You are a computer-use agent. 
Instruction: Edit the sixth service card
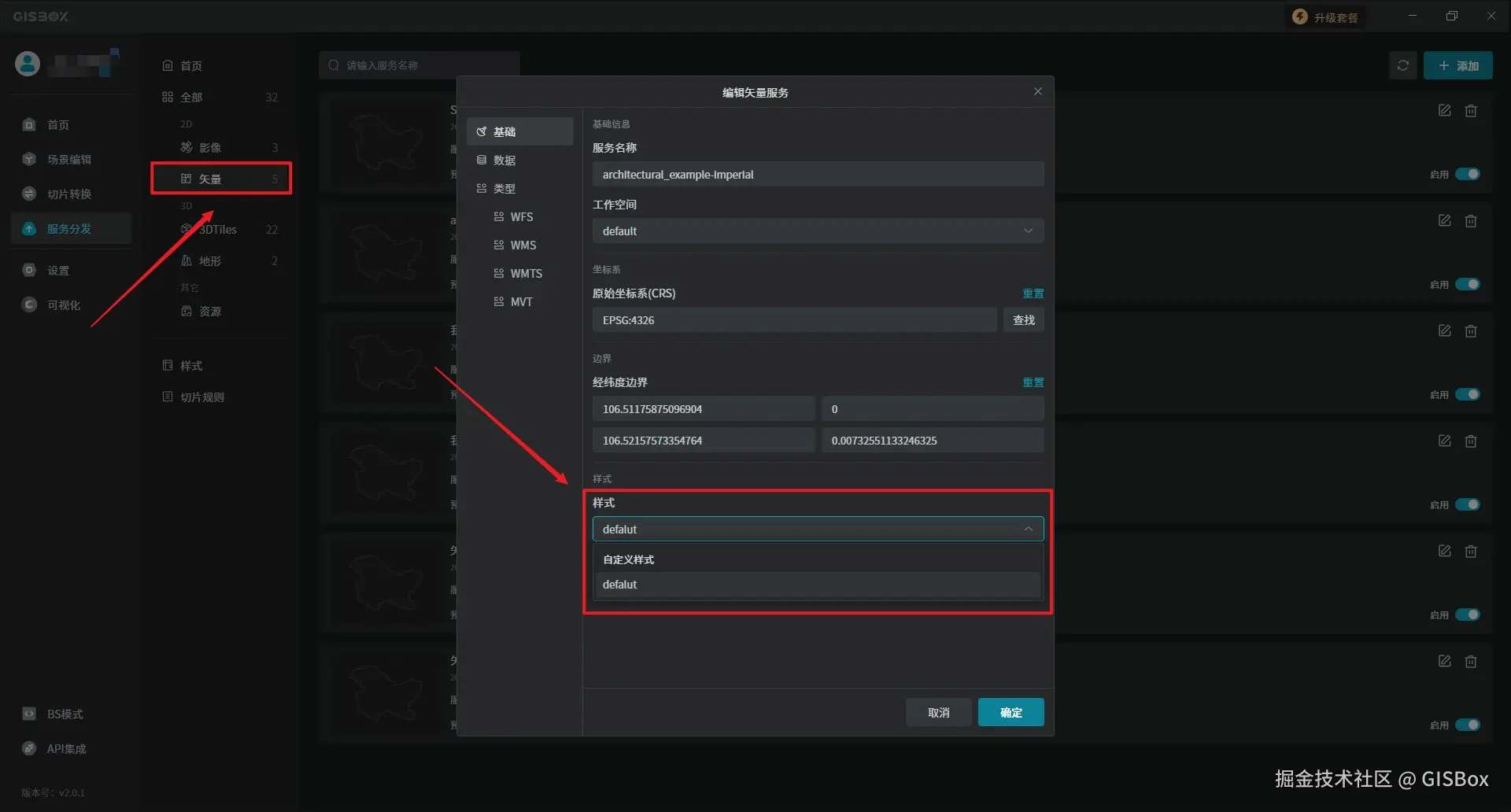(1444, 661)
